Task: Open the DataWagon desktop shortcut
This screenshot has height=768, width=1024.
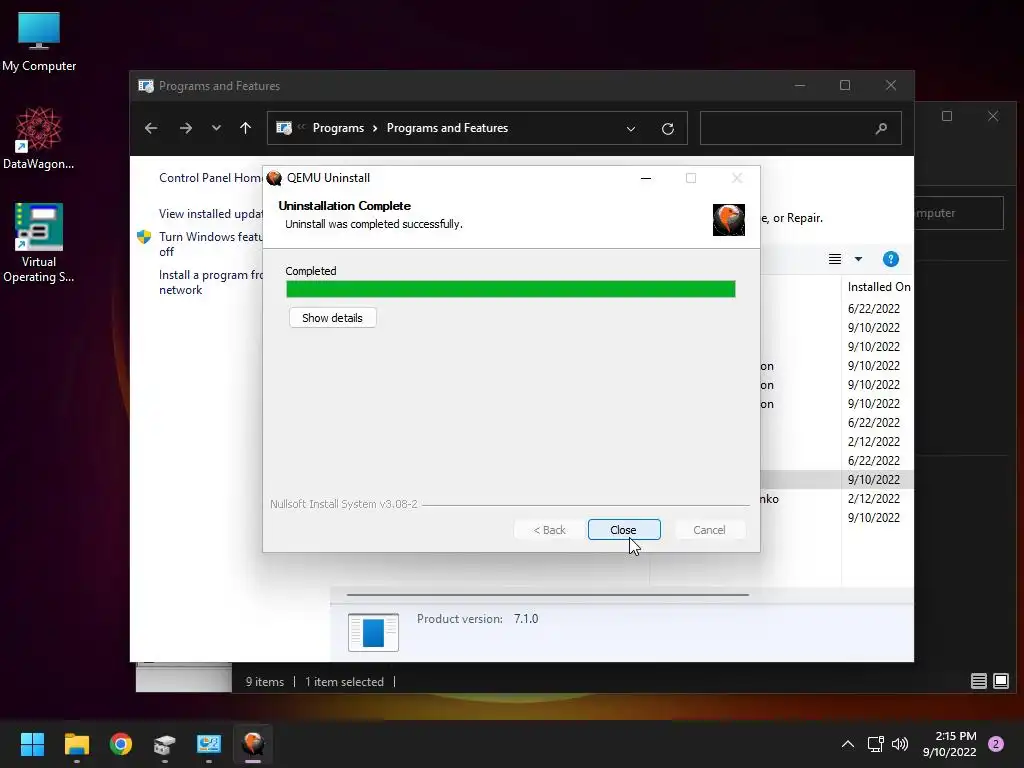Action: (39, 138)
